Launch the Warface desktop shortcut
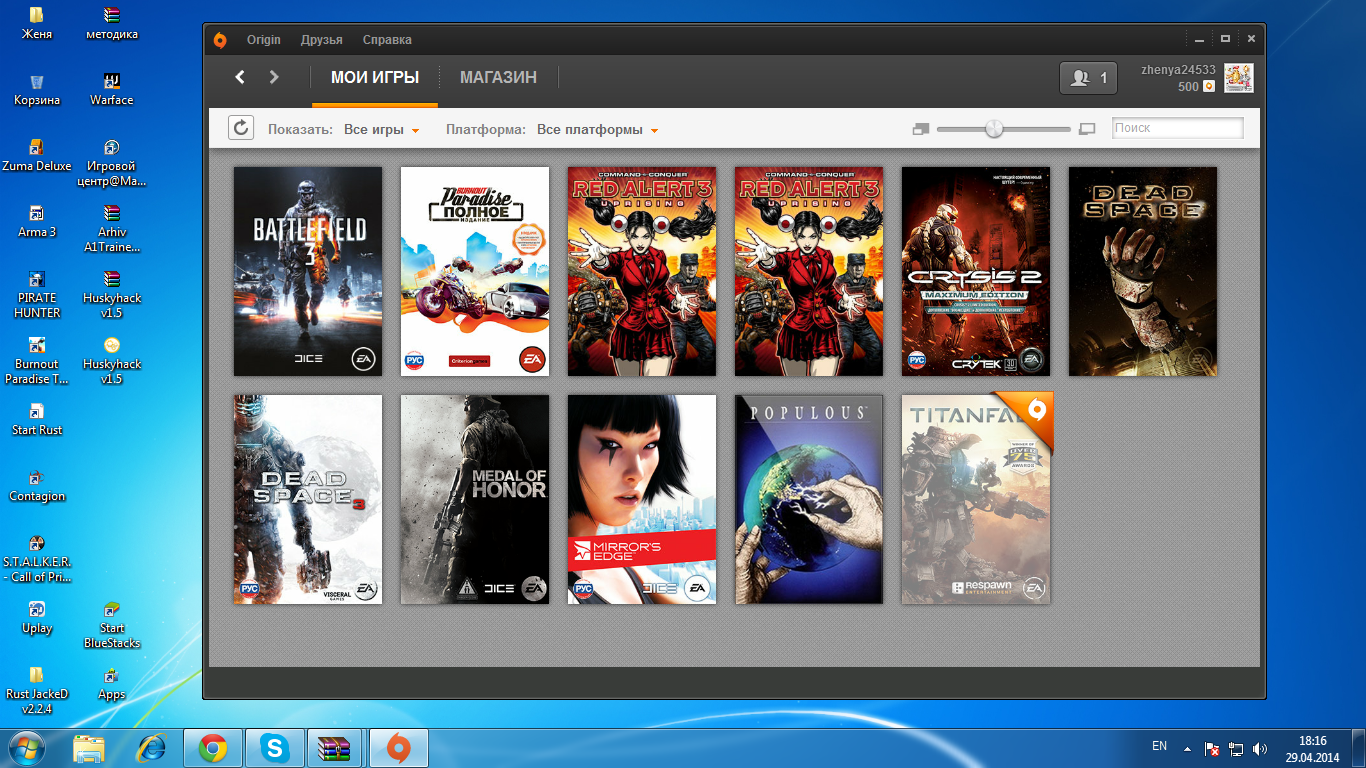Viewport: 1366px width, 768px height. click(x=112, y=89)
